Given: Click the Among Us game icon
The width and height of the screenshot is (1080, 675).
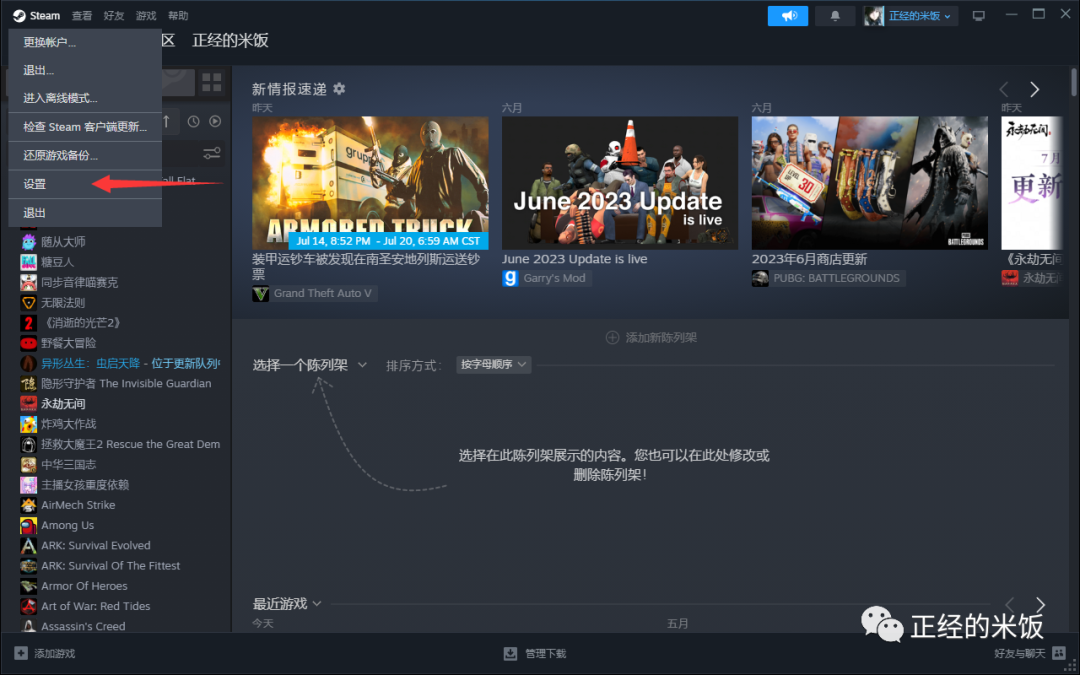Looking at the screenshot, I should pyautogui.click(x=28, y=526).
